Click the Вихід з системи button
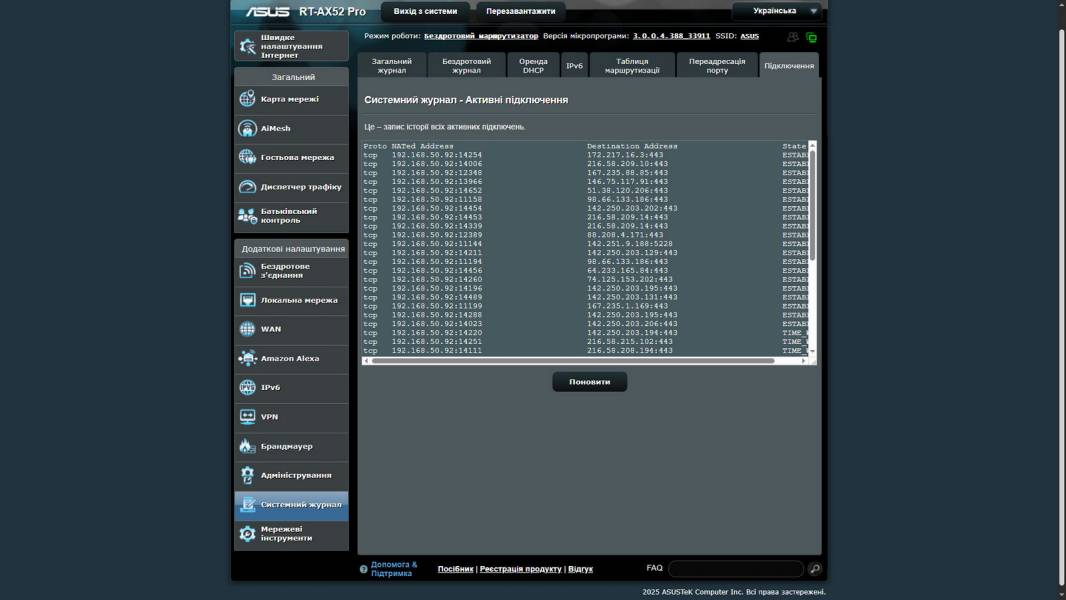 coord(425,12)
